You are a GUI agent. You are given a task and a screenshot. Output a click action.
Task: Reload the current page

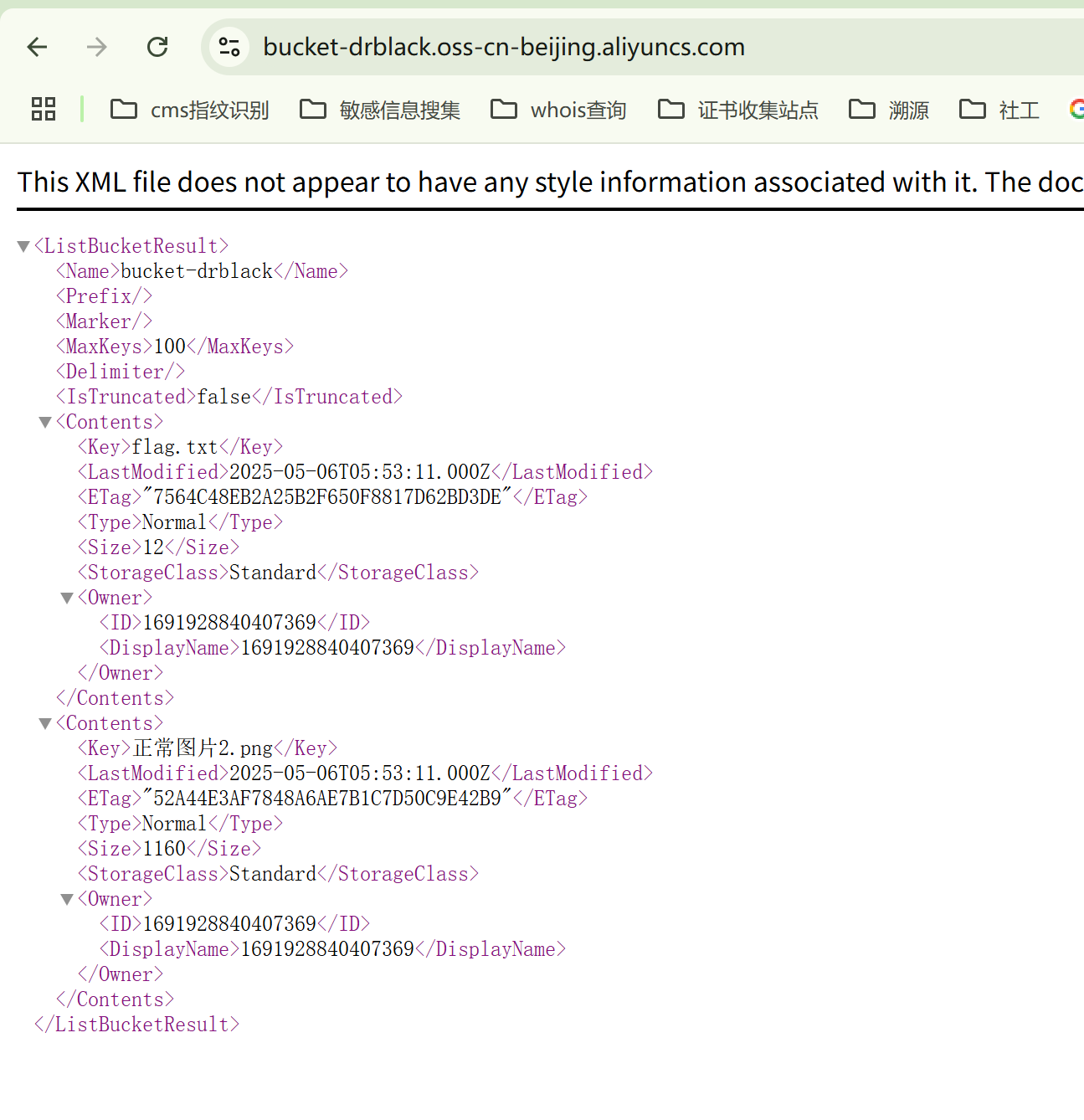(157, 47)
